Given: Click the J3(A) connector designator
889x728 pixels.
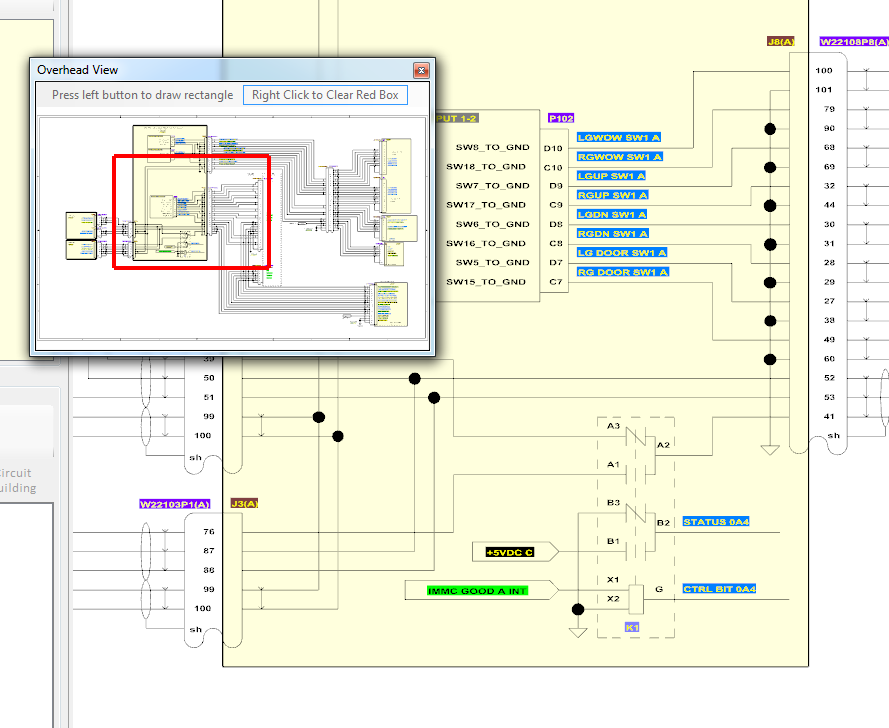Looking at the screenshot, I should point(245,503).
